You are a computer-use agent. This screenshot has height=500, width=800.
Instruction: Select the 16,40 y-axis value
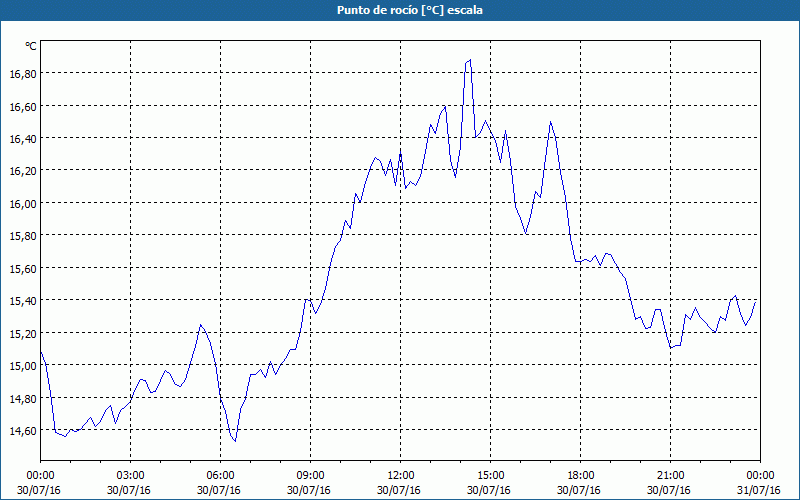[x=23, y=139]
